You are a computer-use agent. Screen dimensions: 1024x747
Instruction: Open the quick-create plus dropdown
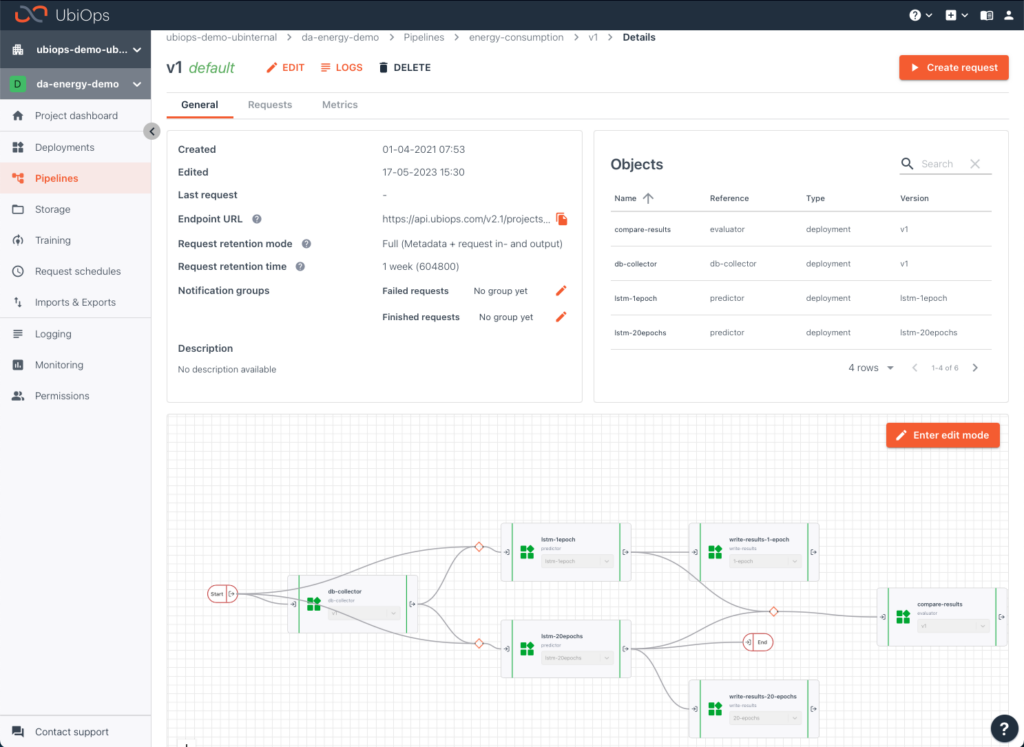pyautogui.click(x=951, y=15)
